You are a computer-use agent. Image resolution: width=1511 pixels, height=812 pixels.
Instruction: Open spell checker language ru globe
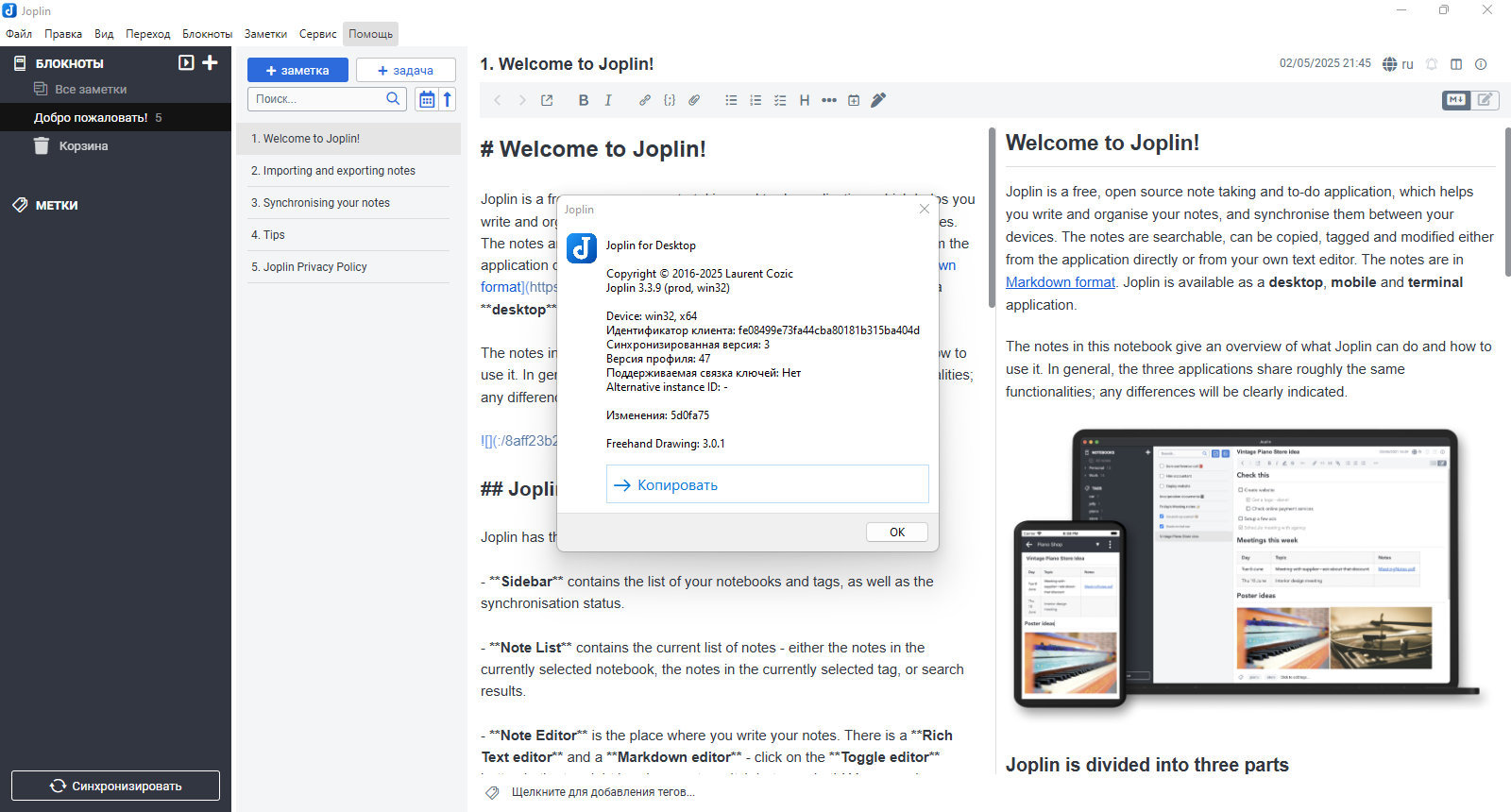point(1398,64)
